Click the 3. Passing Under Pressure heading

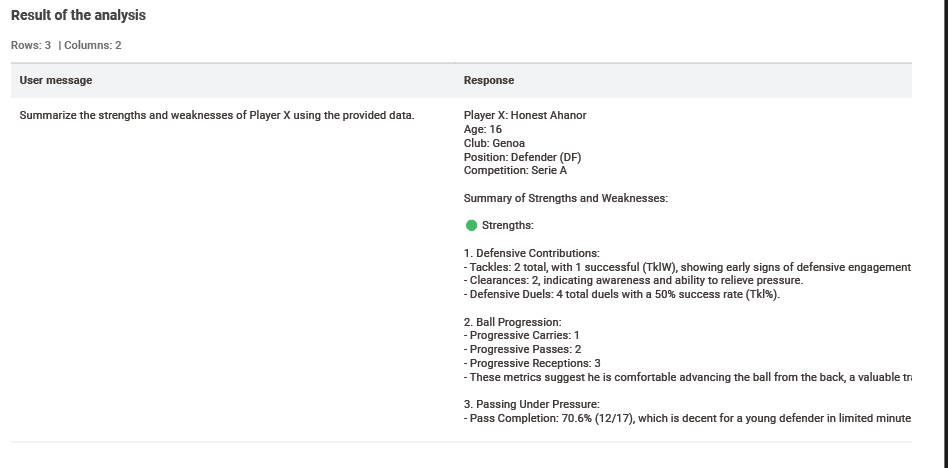click(x=531, y=405)
